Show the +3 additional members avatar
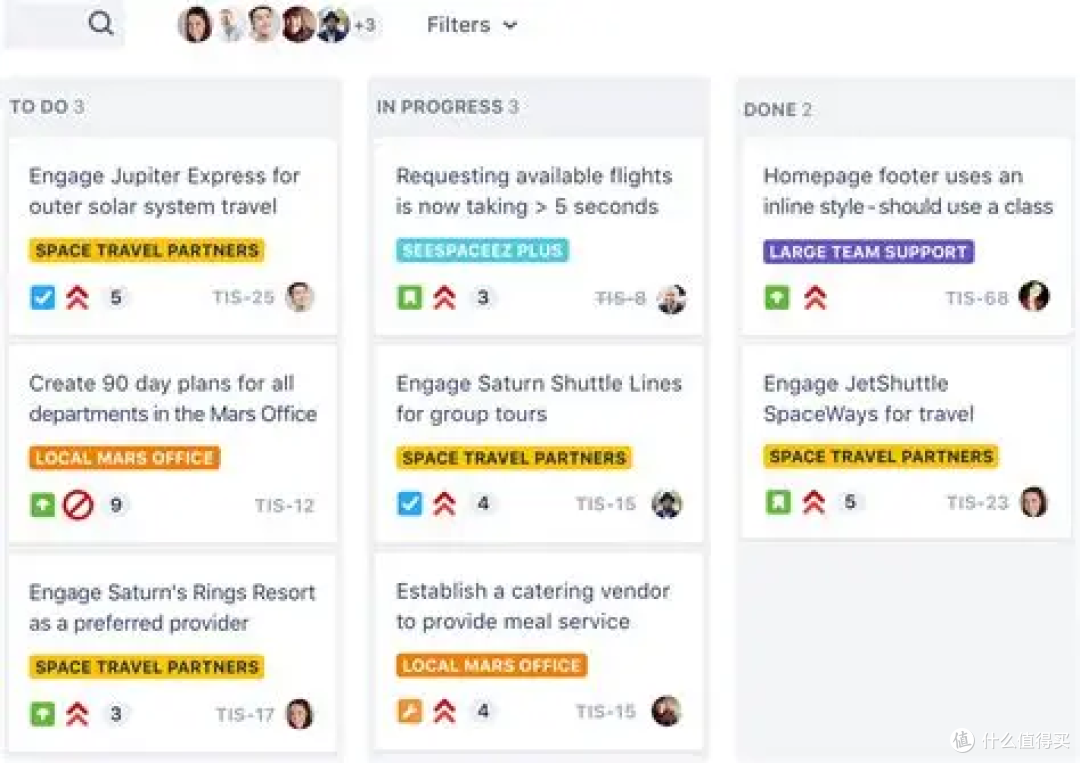1080x763 pixels. (365, 25)
